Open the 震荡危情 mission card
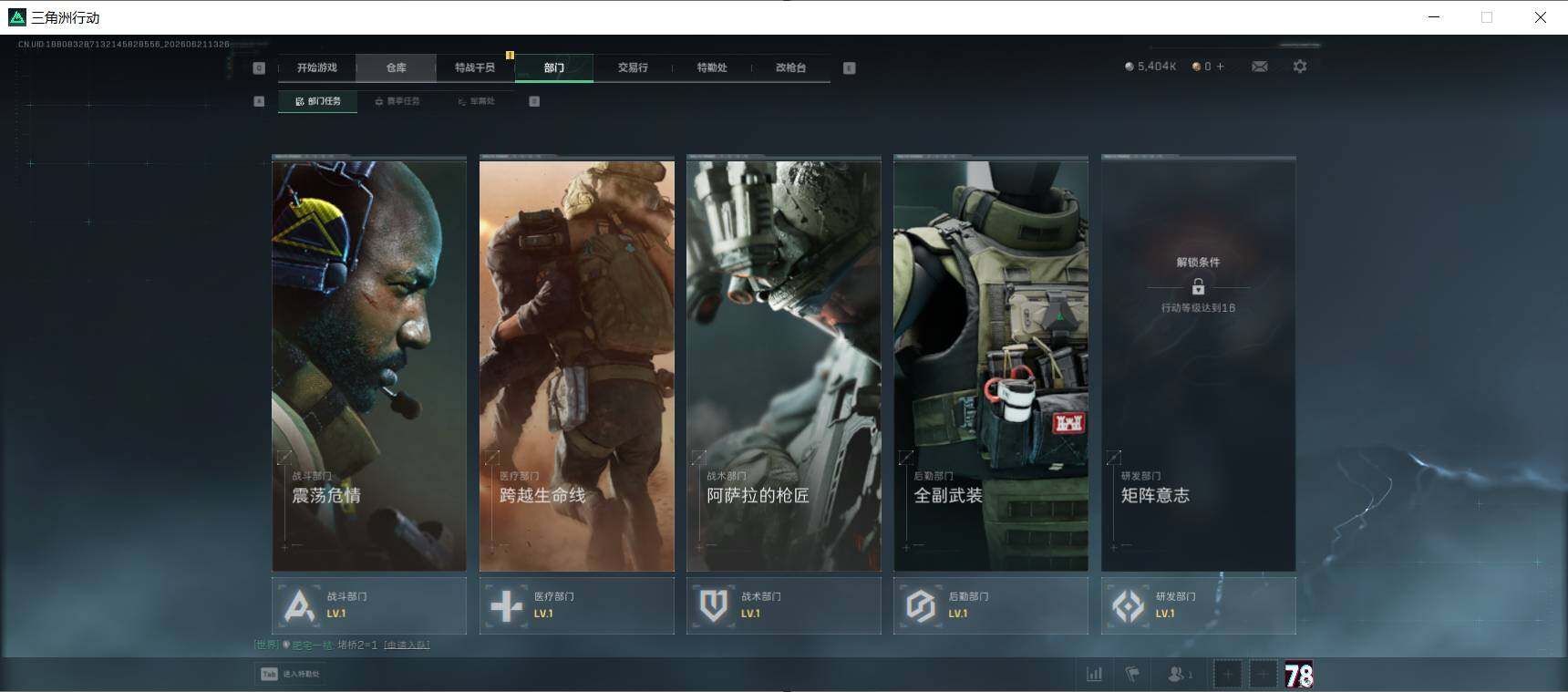Viewport: 1568px width, 692px height. click(369, 364)
